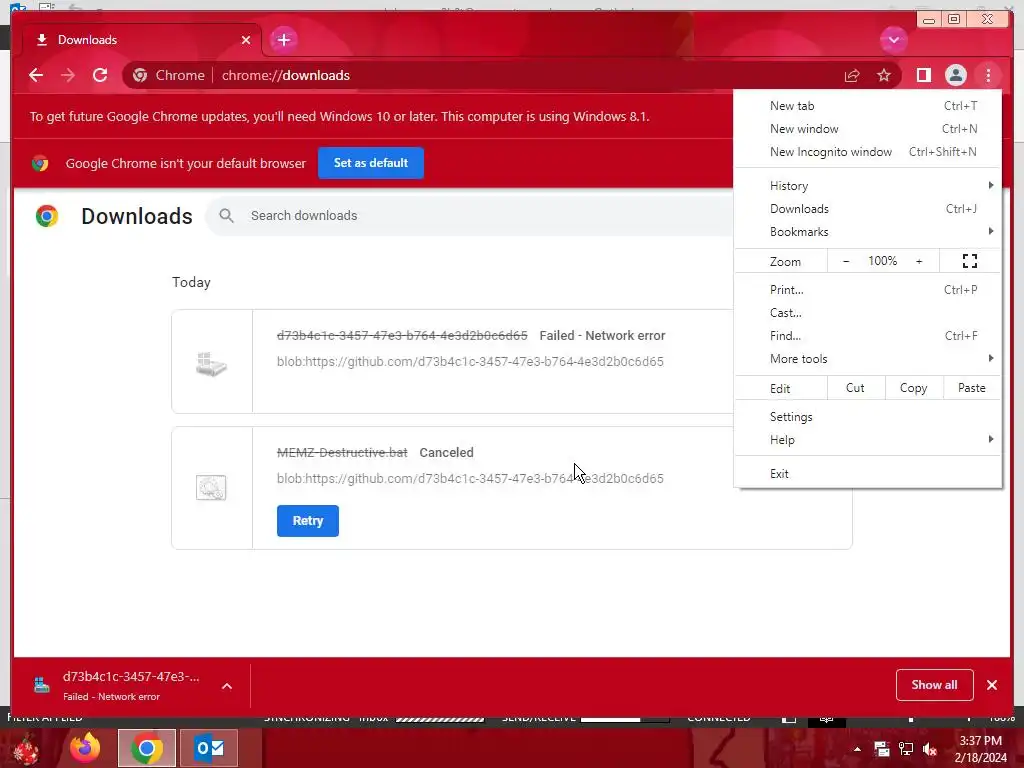Open Firefox from the taskbar
1024x768 pixels.
pos(85,748)
